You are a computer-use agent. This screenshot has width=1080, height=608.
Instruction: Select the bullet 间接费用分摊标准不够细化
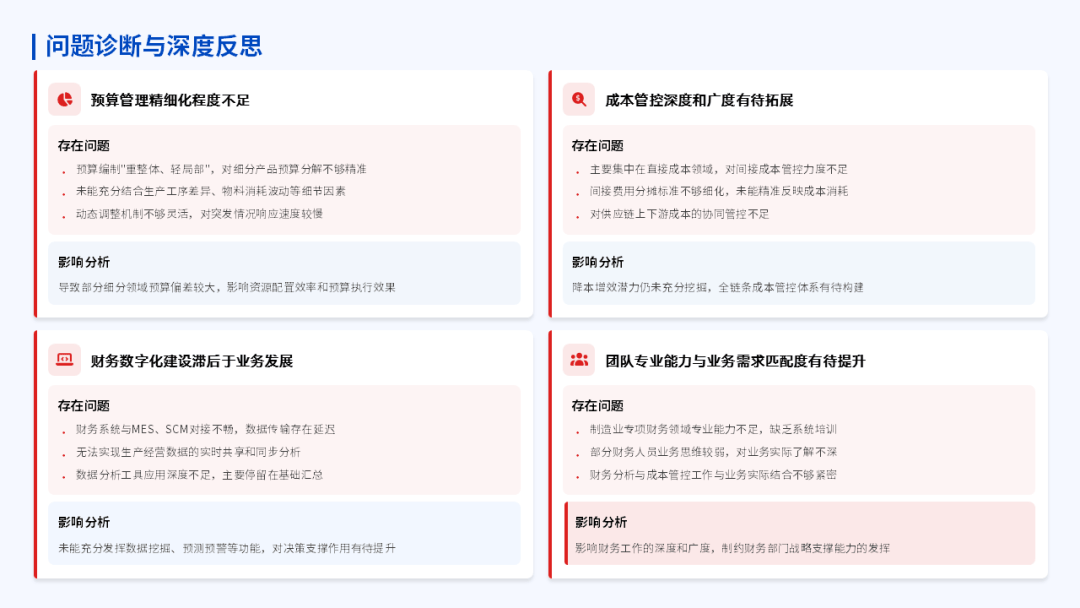click(x=718, y=191)
